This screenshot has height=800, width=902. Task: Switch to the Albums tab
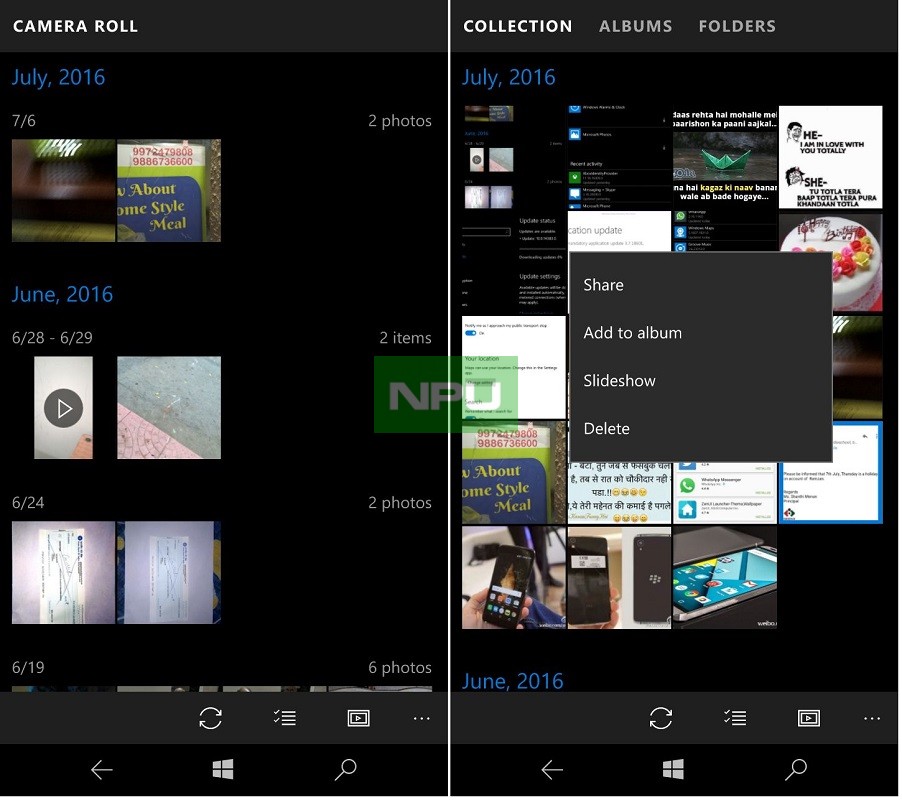tap(636, 26)
